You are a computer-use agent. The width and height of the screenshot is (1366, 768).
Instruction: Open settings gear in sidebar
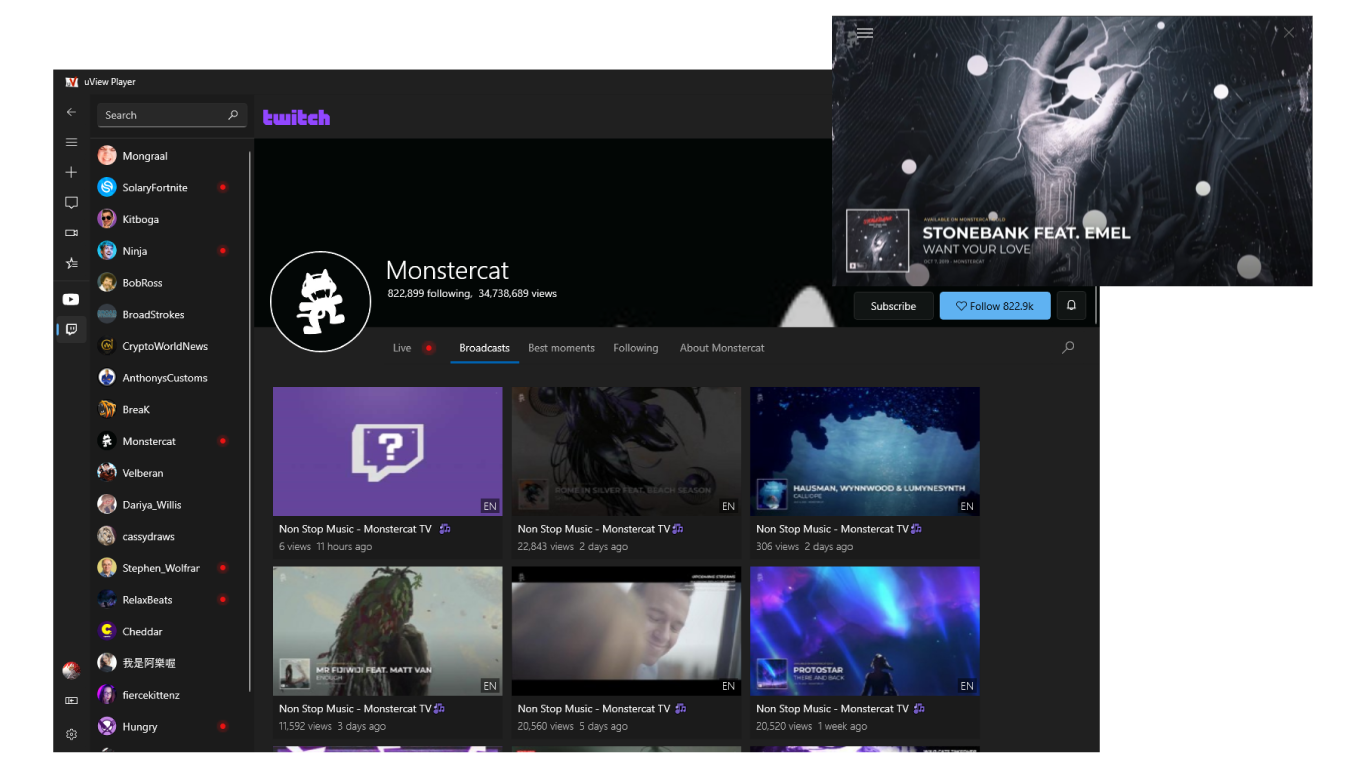coord(71,734)
